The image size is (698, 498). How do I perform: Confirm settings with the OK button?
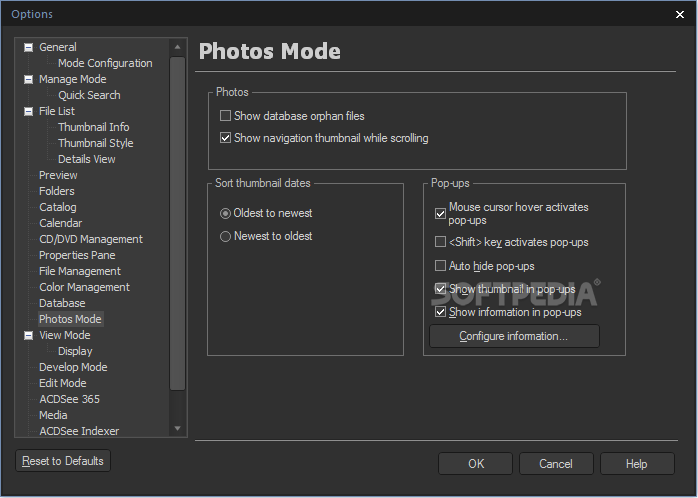click(475, 464)
